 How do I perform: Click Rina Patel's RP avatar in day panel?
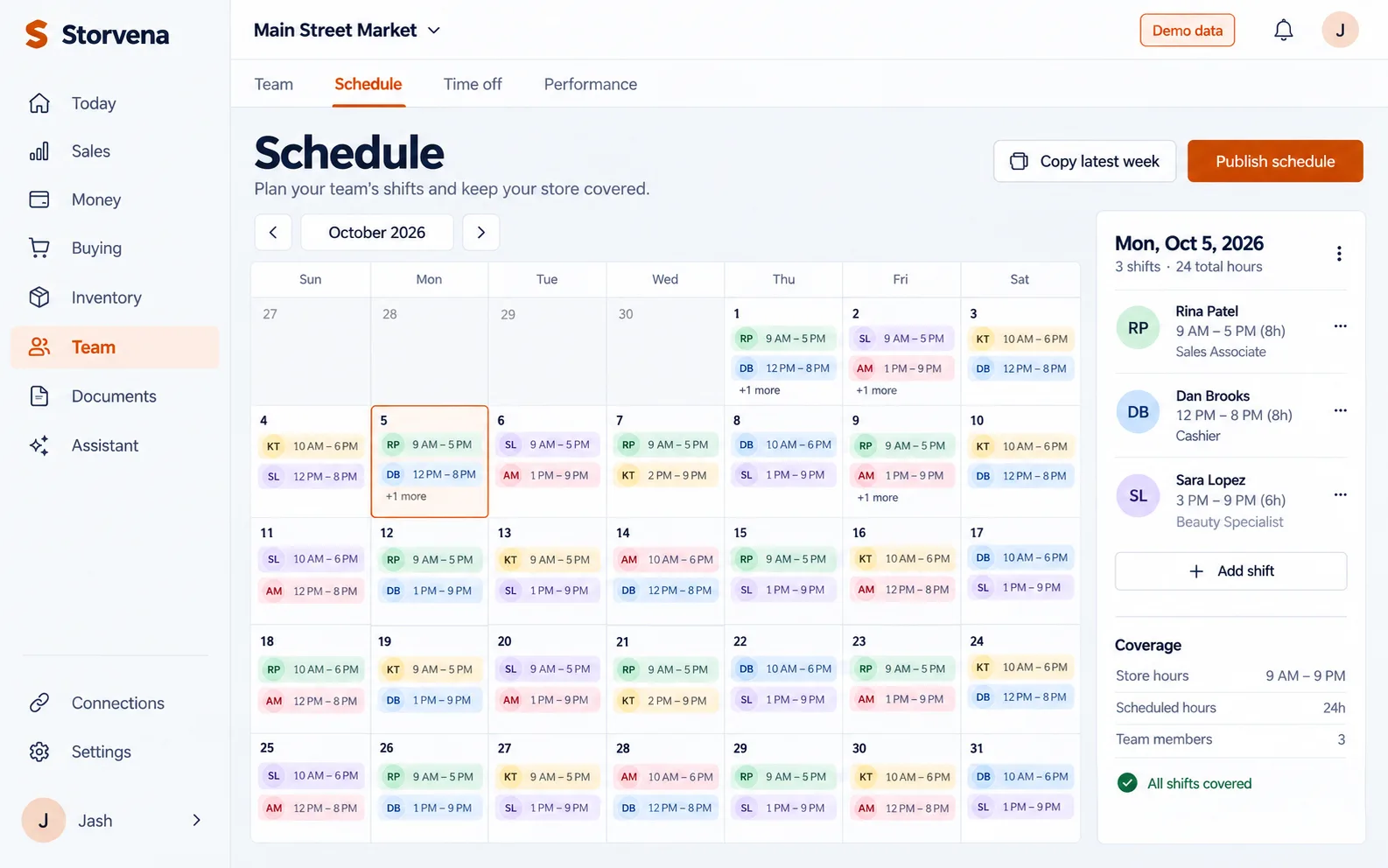(x=1138, y=328)
